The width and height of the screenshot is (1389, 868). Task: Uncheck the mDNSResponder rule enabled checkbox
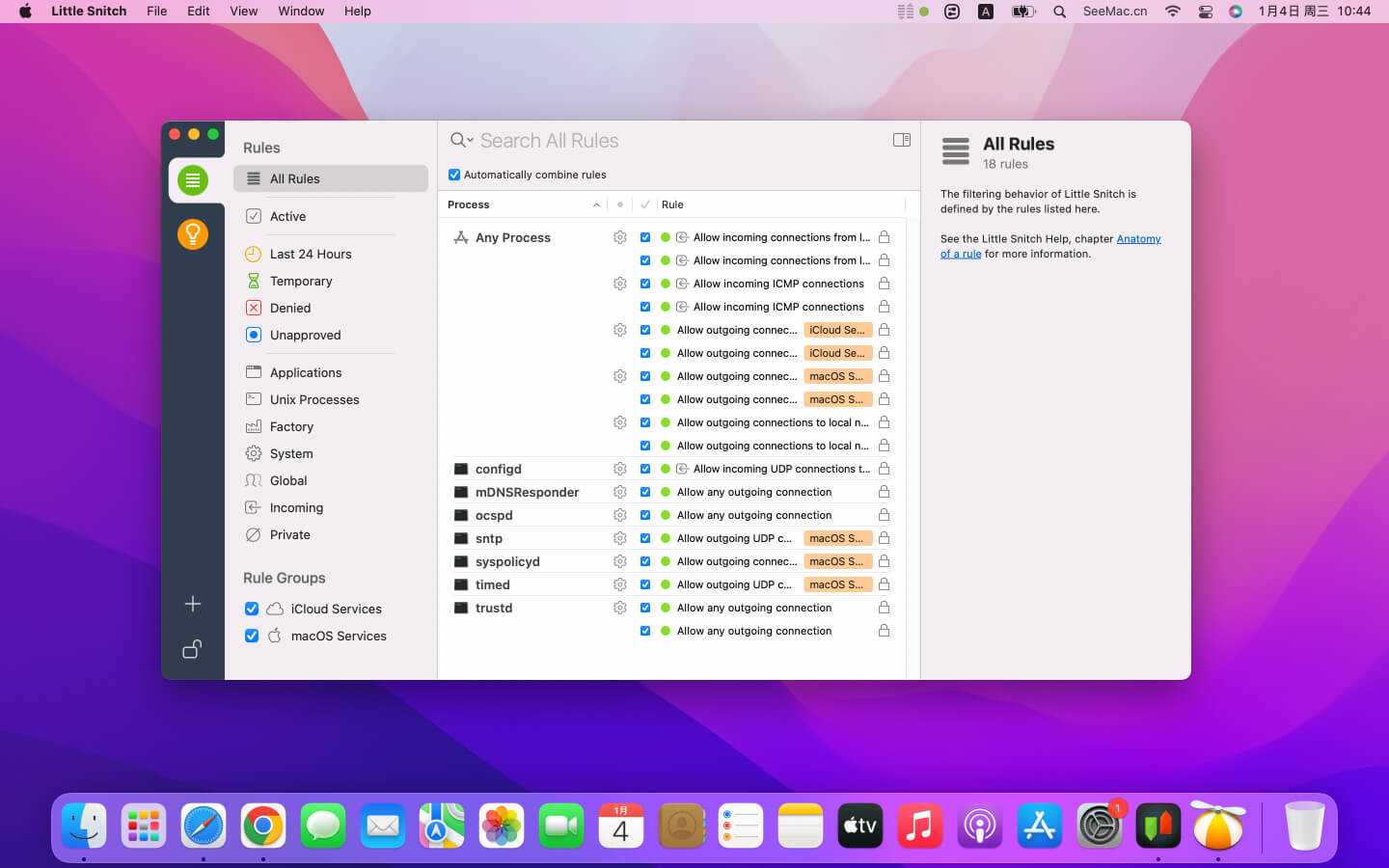tap(645, 492)
